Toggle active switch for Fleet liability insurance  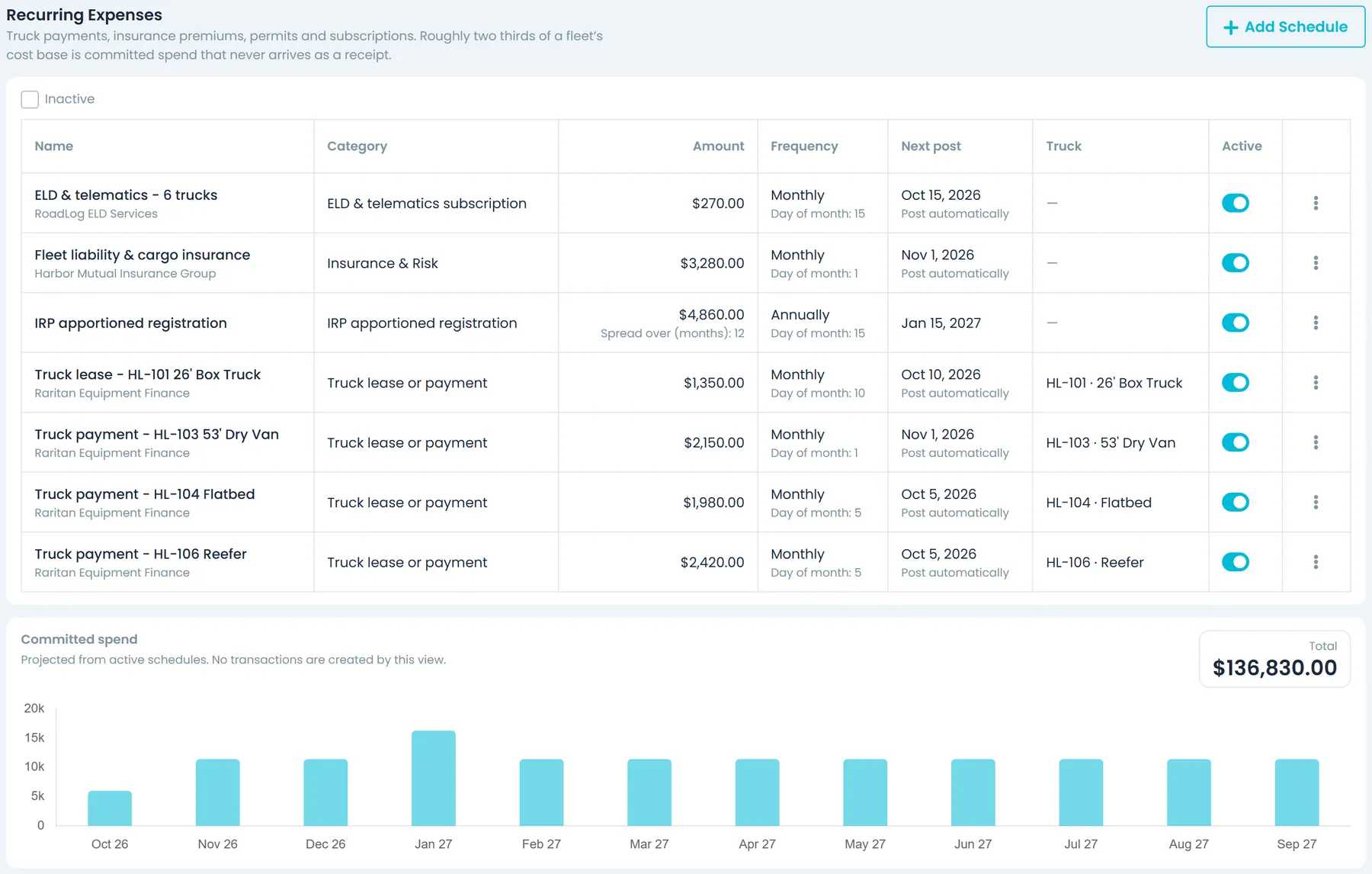(x=1235, y=263)
